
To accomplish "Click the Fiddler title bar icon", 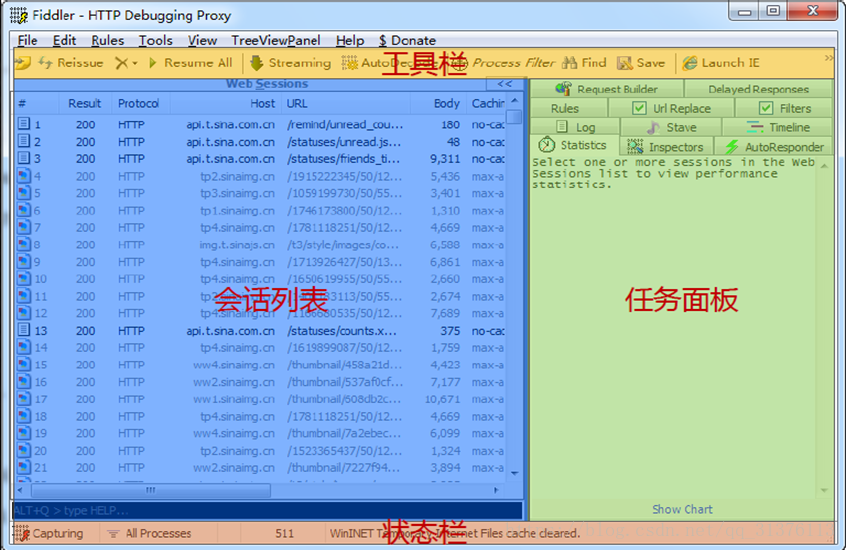I will [19, 15].
